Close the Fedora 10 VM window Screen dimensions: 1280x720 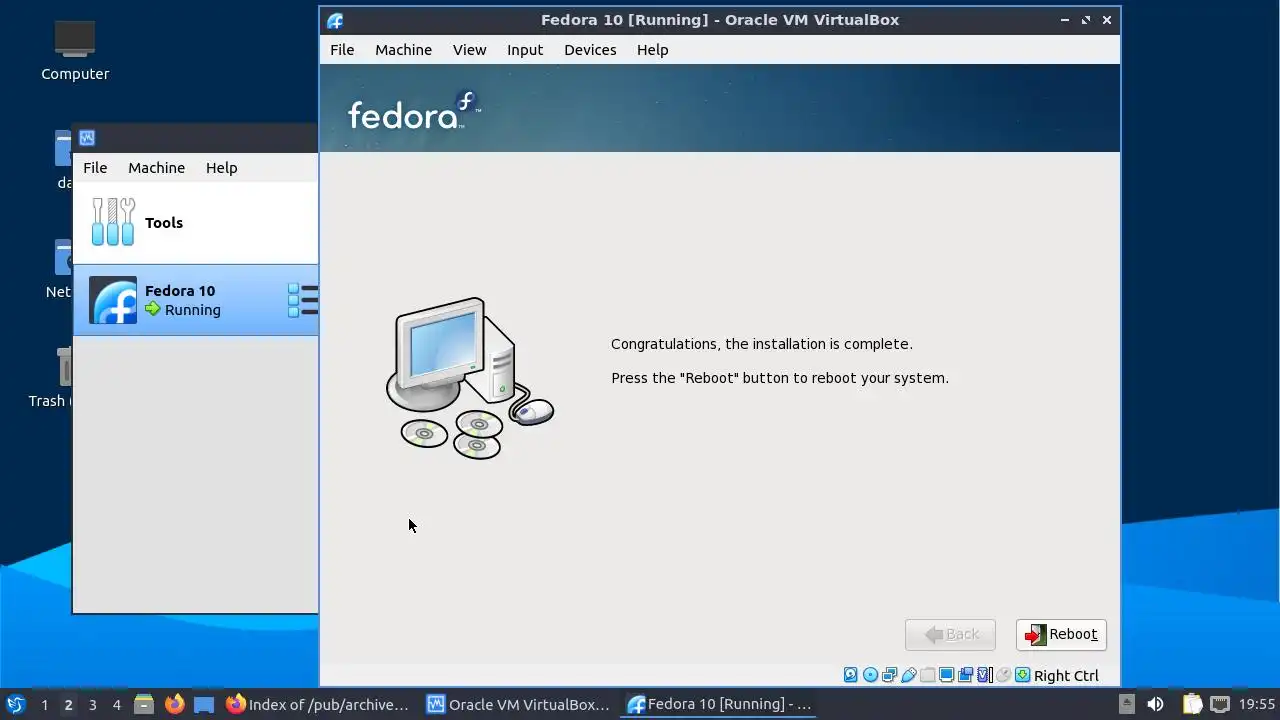[1107, 20]
